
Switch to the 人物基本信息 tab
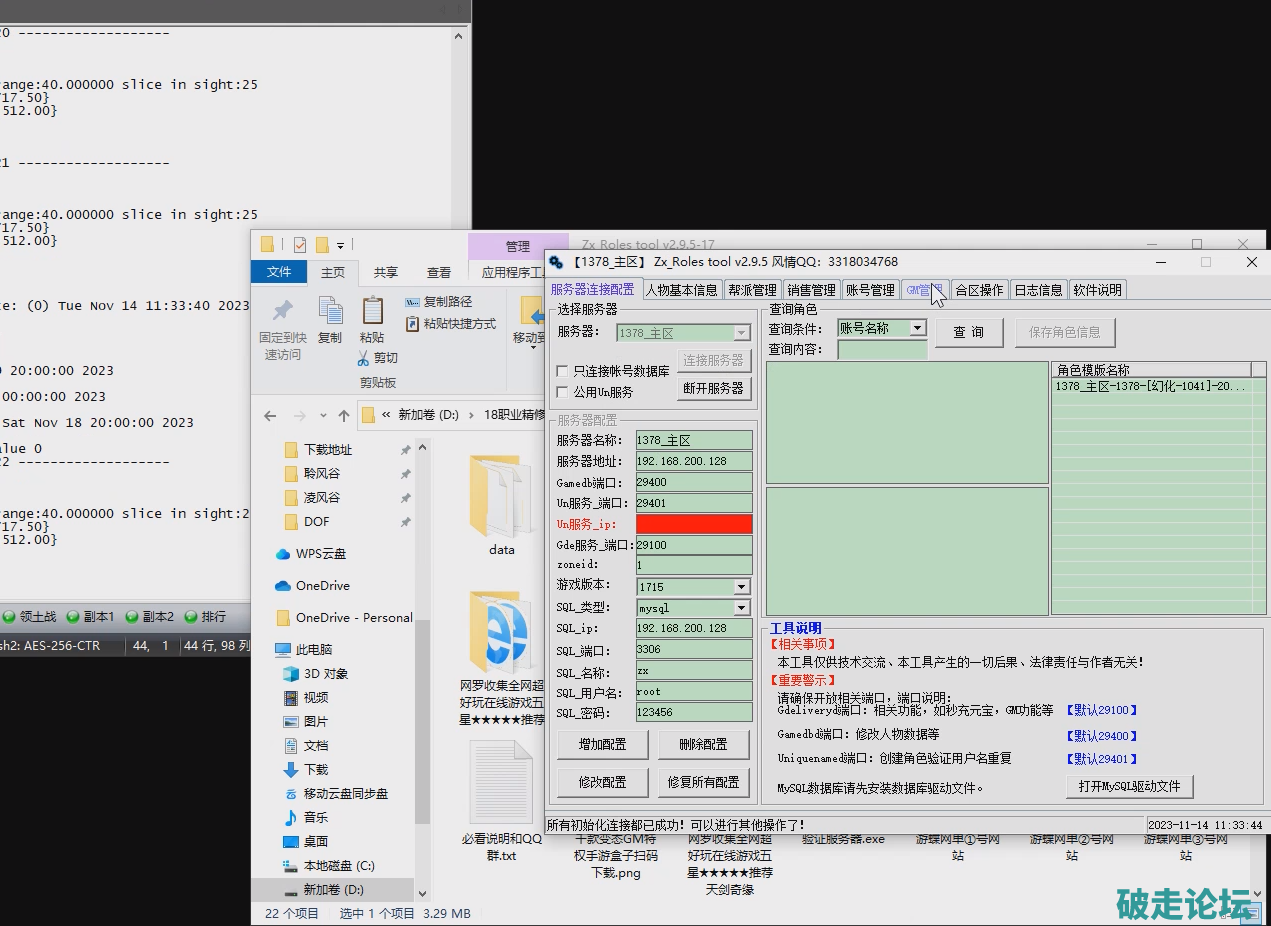(681, 290)
